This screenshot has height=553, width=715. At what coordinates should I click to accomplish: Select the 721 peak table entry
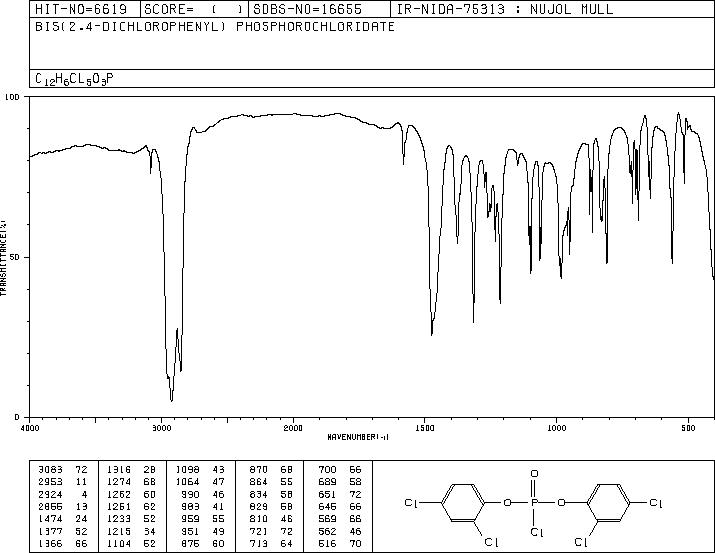[271, 531]
